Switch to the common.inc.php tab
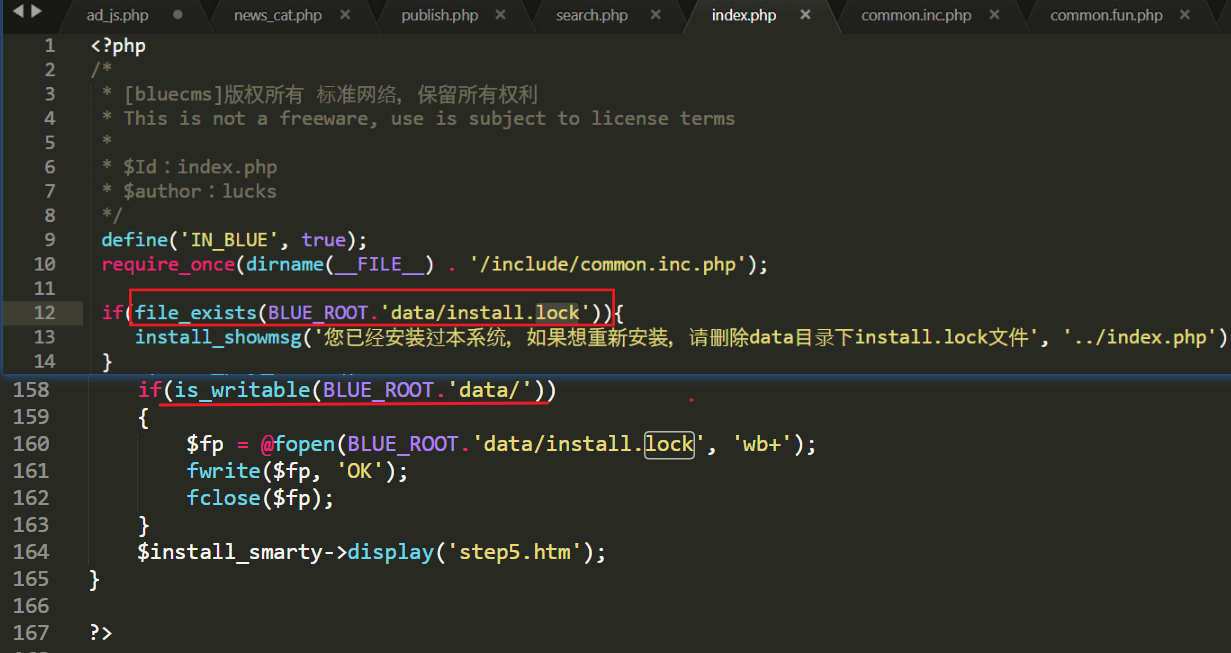1231x653 pixels. click(916, 15)
